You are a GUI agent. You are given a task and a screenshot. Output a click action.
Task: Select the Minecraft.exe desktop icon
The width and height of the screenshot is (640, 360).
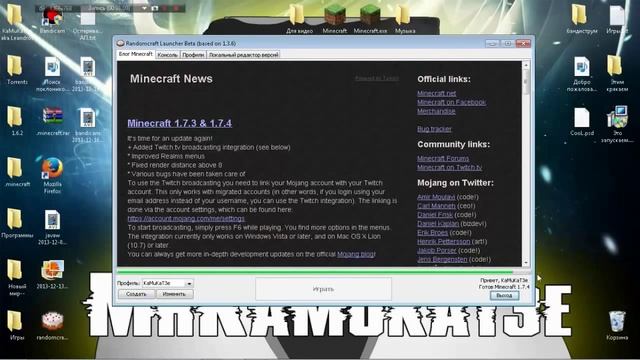(x=370, y=19)
